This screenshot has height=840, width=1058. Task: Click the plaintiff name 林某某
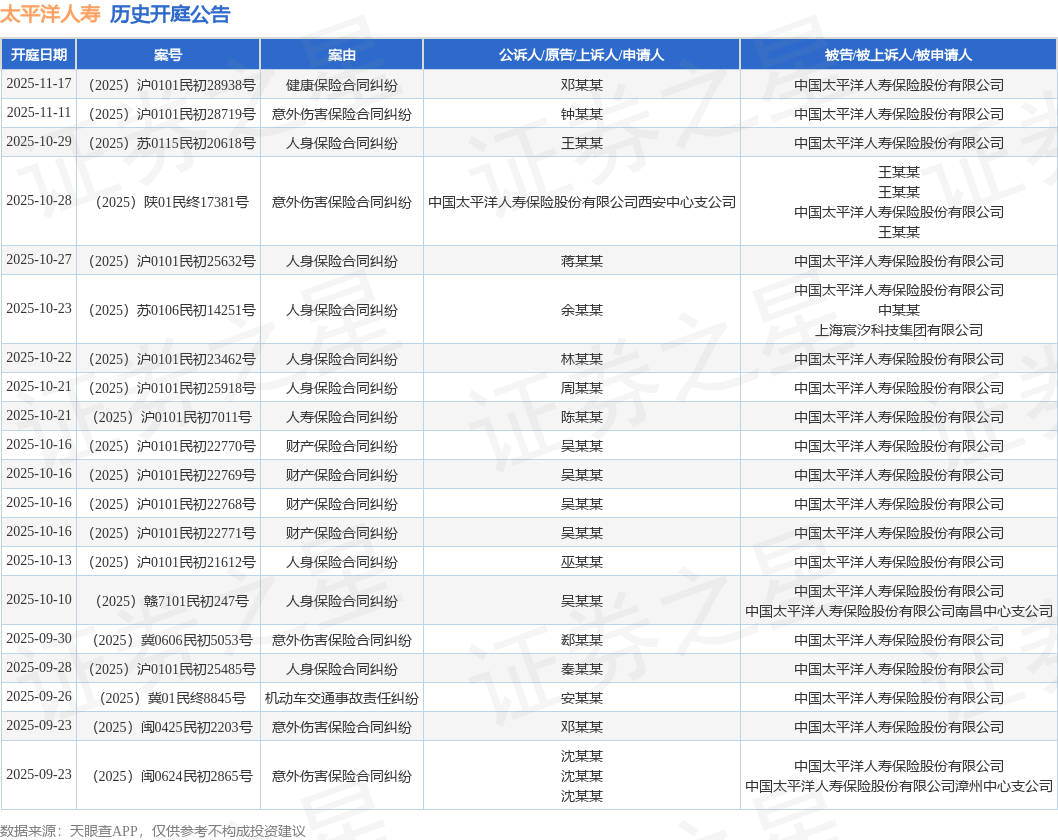pos(582,359)
